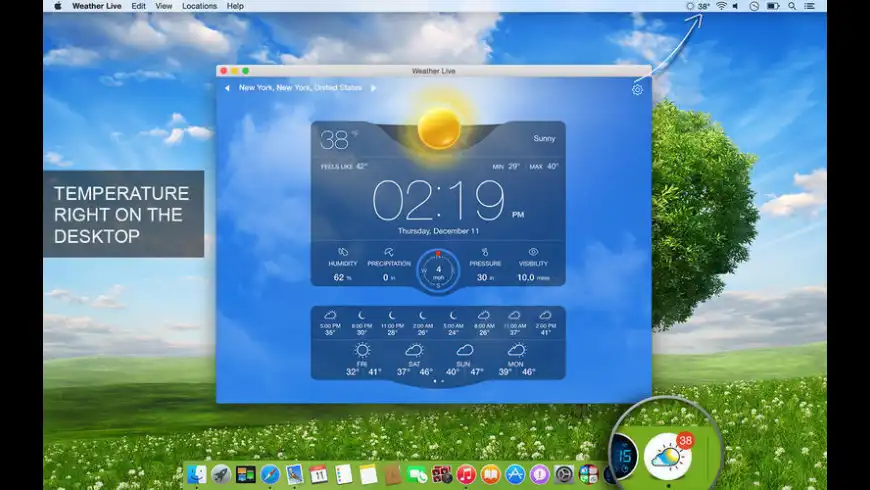Select the MON partly cloudy forecast icon
Screen dimensions: 870x490
pos(517,350)
